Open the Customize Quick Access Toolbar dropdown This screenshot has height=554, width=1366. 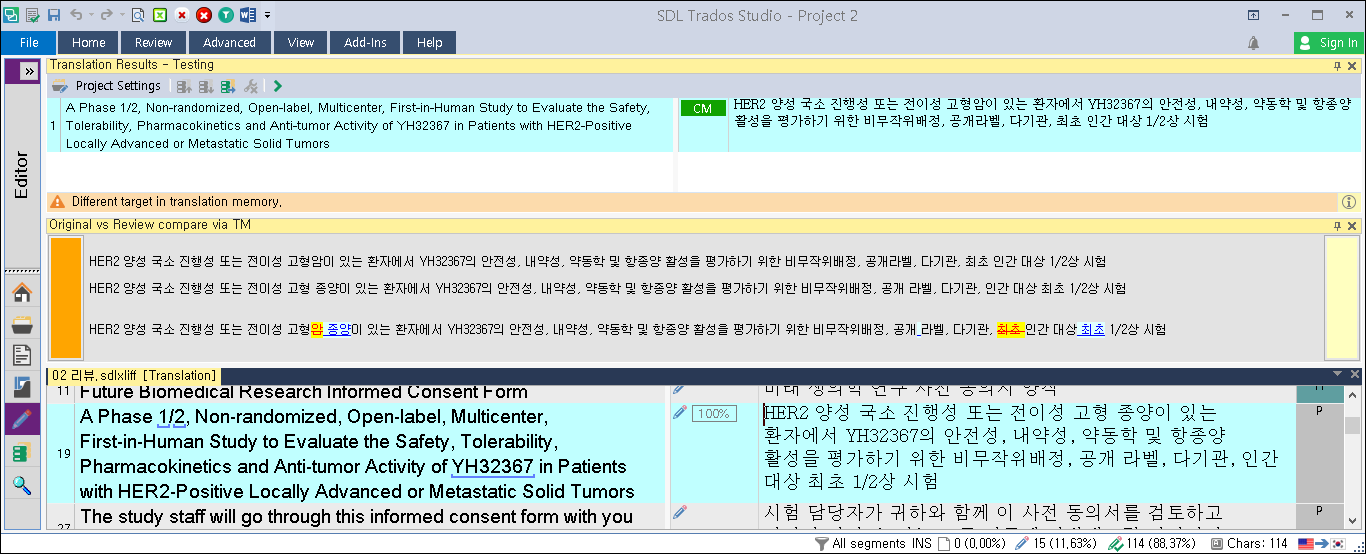click(268, 15)
